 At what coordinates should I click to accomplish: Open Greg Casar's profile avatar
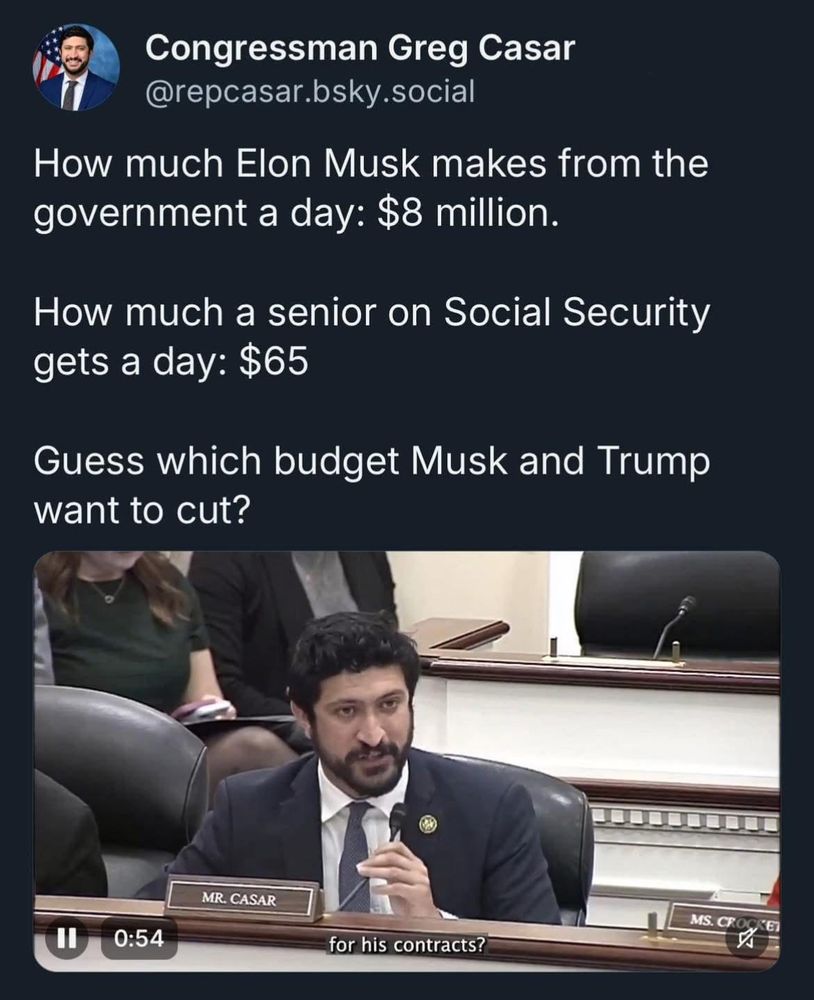click(77, 67)
